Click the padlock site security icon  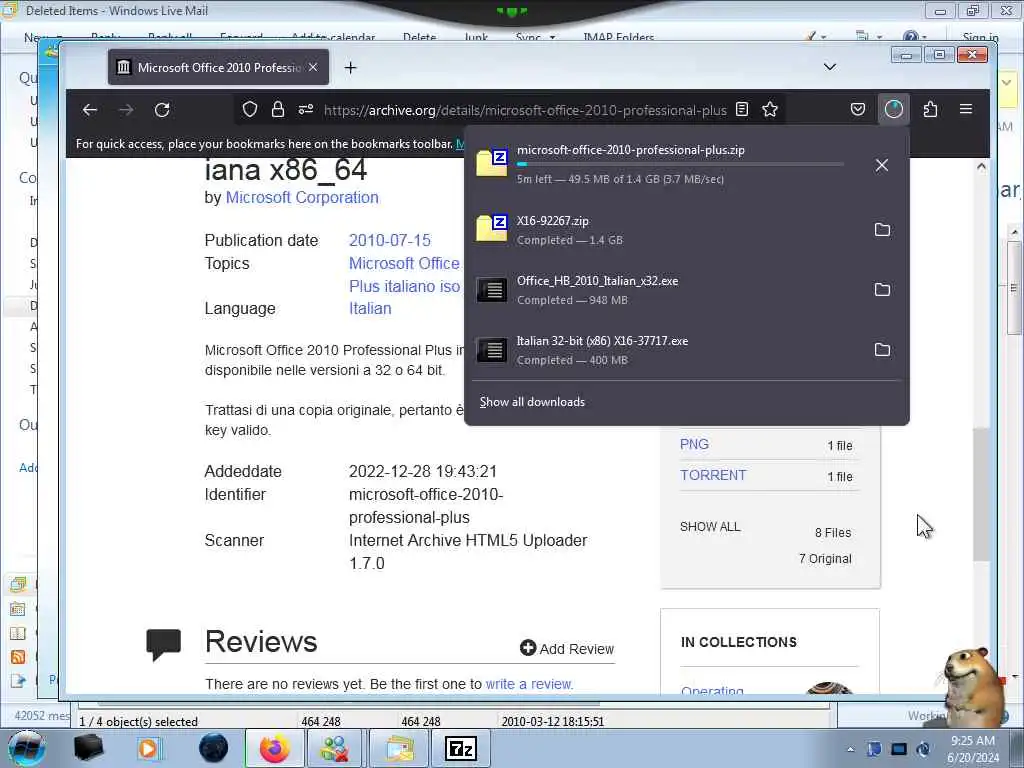coord(278,110)
